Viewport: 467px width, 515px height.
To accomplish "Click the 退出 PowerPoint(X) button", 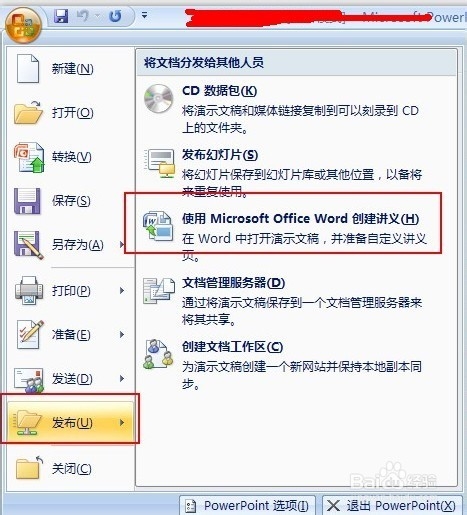I will click(392, 506).
